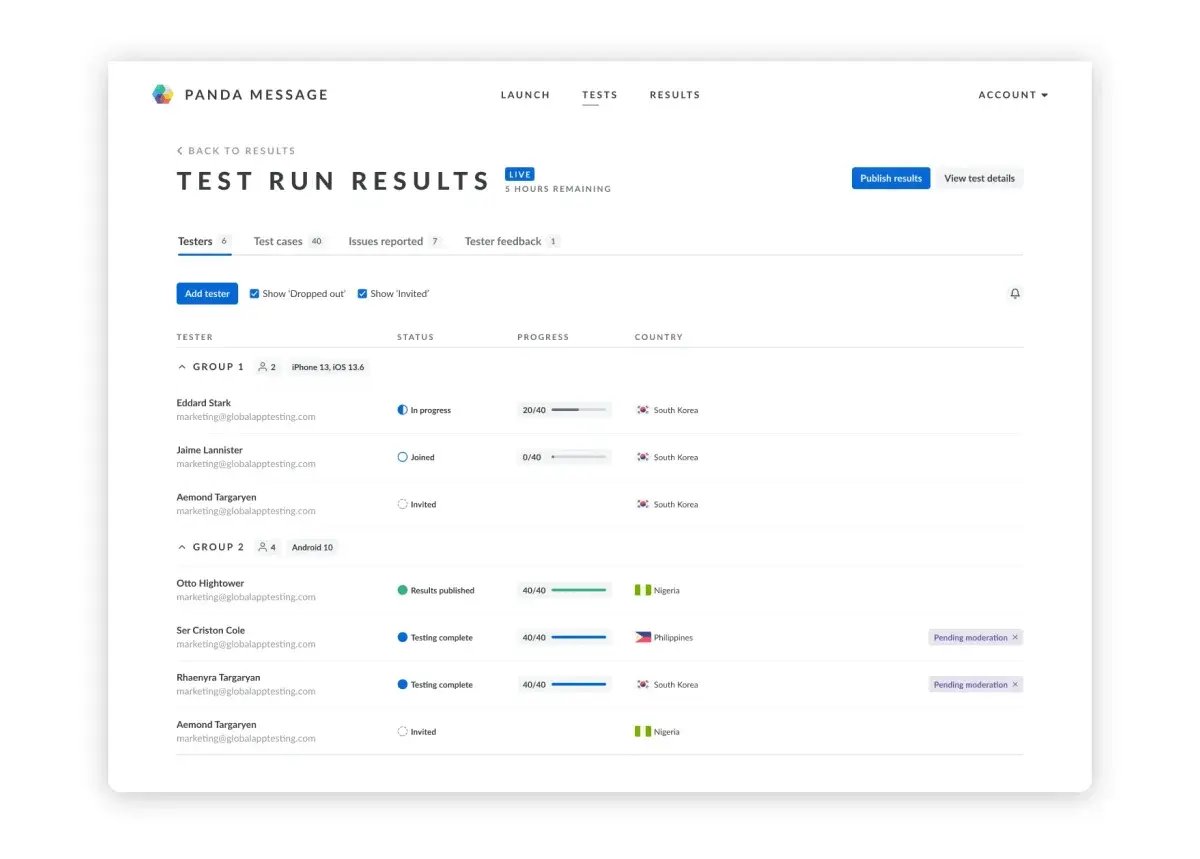The width and height of the screenshot is (1200, 859).
Task: Open the Results section in the top menu
Action: (x=674, y=94)
